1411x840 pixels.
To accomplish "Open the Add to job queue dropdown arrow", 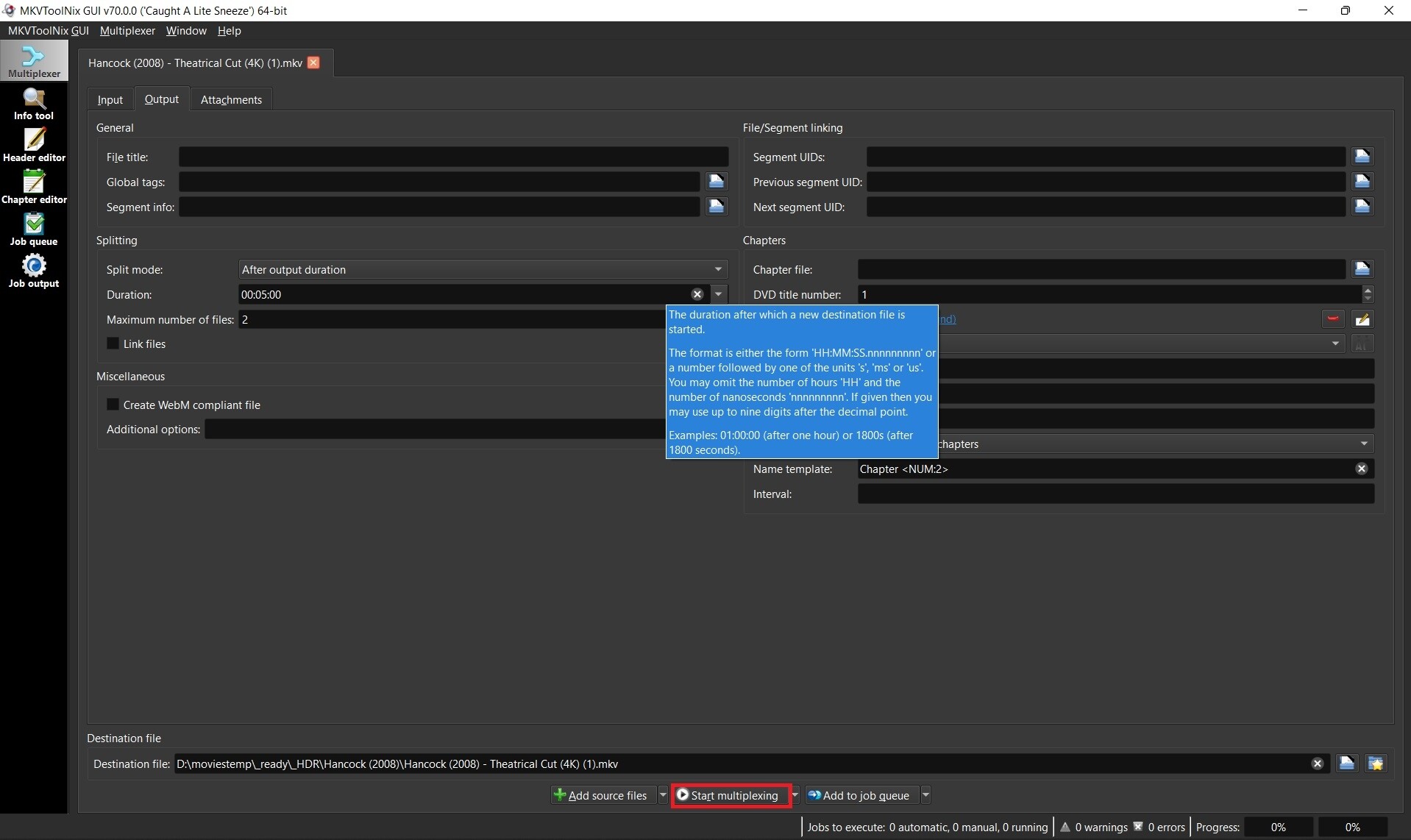I will click(x=925, y=795).
